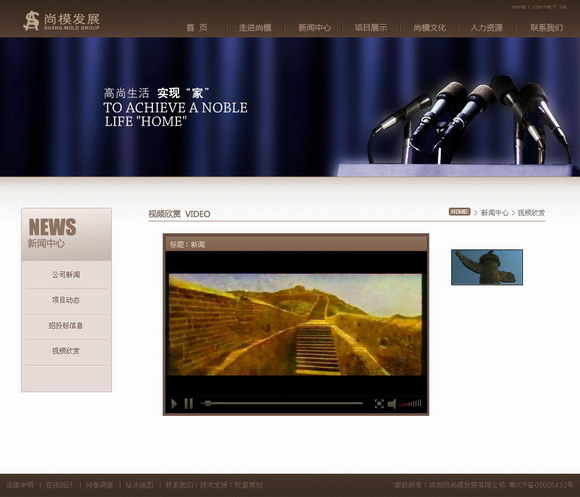Screen dimensions: 580x497
Task: Click the 视频欣赏 breadcrumb text
Action: click(x=531, y=213)
